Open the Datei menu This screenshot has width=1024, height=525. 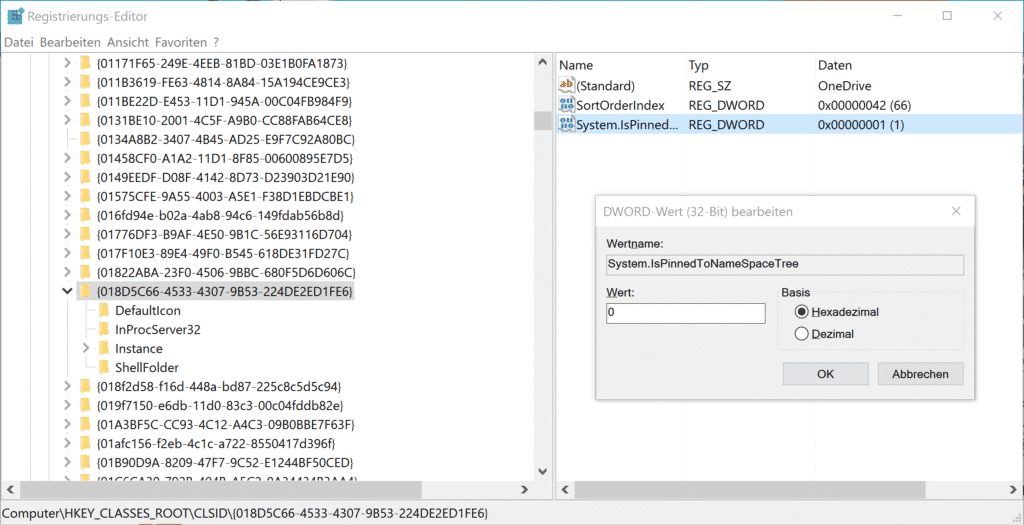click(x=18, y=42)
